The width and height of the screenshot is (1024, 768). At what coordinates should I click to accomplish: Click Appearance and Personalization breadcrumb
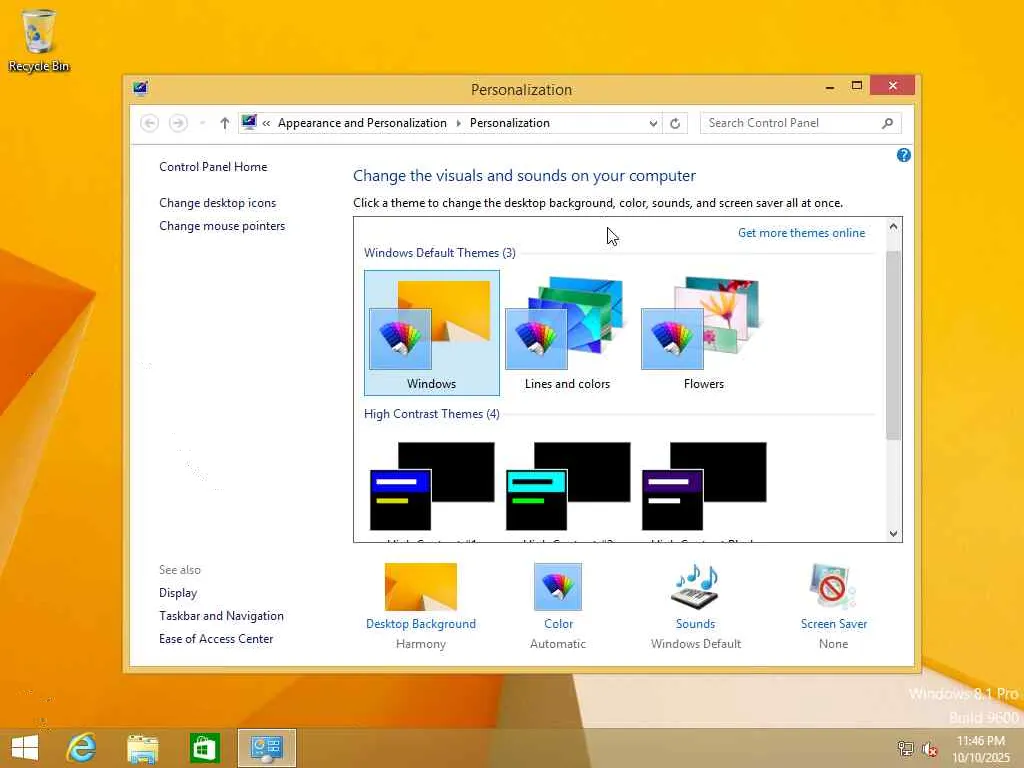tap(362, 123)
